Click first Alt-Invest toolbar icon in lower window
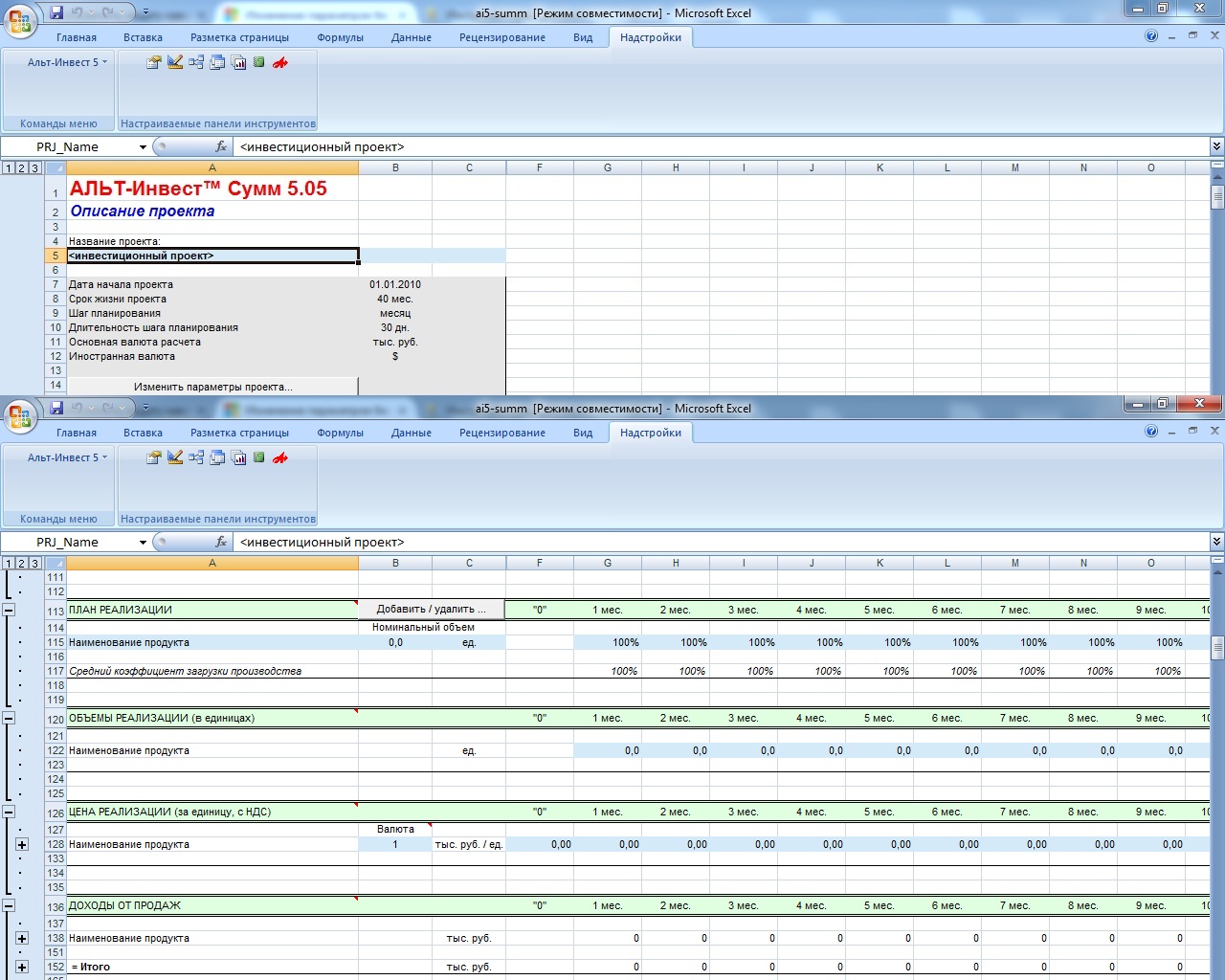Screen dimensions: 1225x980 153,457
